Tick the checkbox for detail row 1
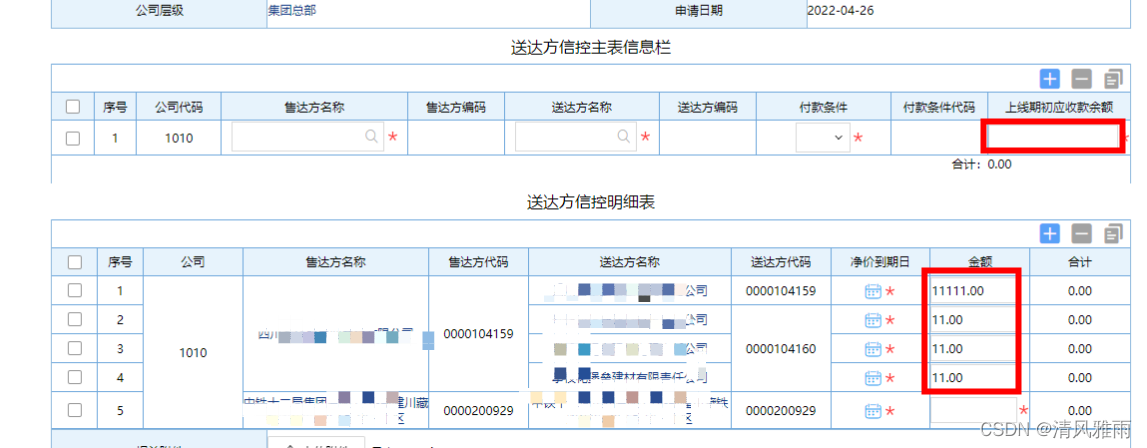Image resolution: width=1147 pixels, height=448 pixels. coord(75,291)
